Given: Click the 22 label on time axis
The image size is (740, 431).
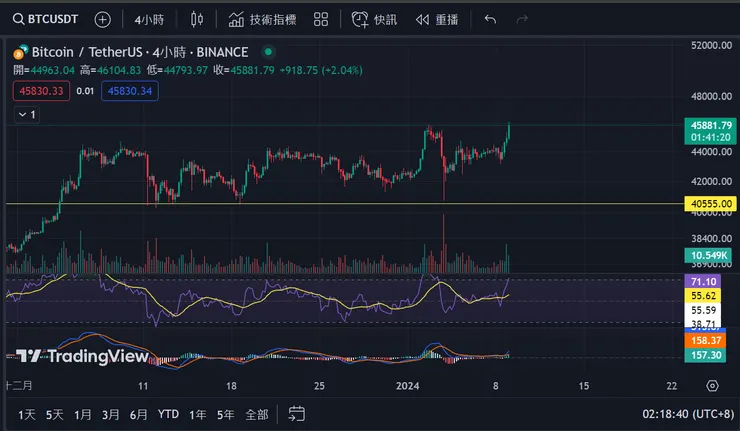Looking at the screenshot, I should tap(672, 386).
